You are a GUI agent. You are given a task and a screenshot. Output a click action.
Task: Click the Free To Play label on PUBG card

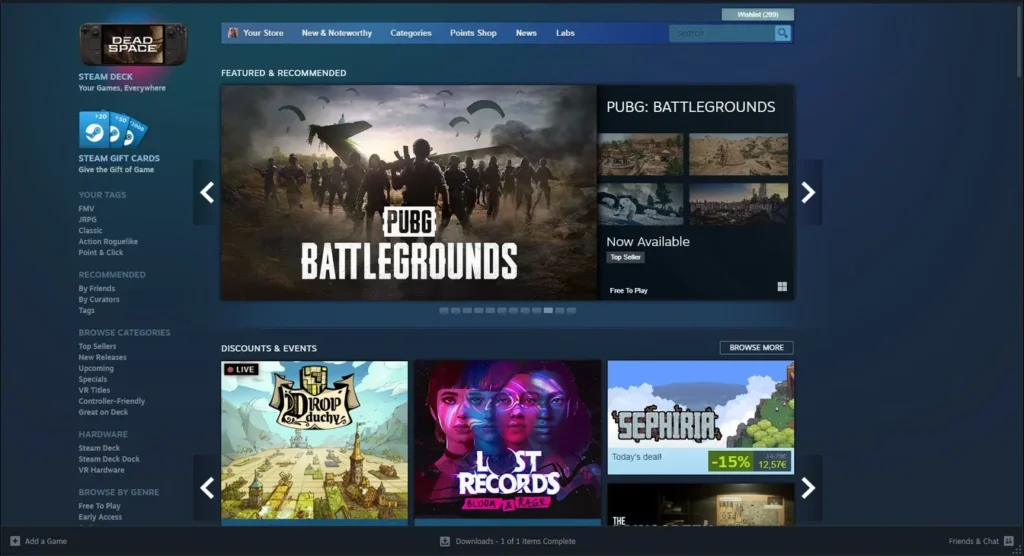click(x=628, y=291)
